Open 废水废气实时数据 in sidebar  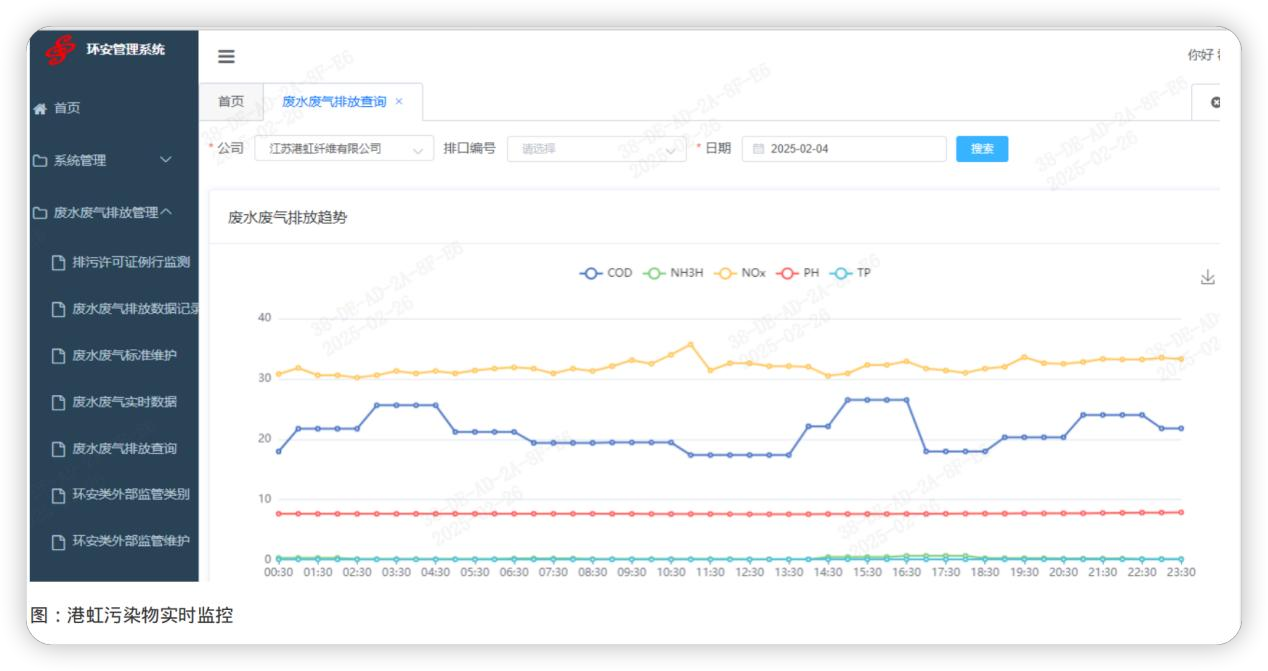pyautogui.click(x=124, y=402)
